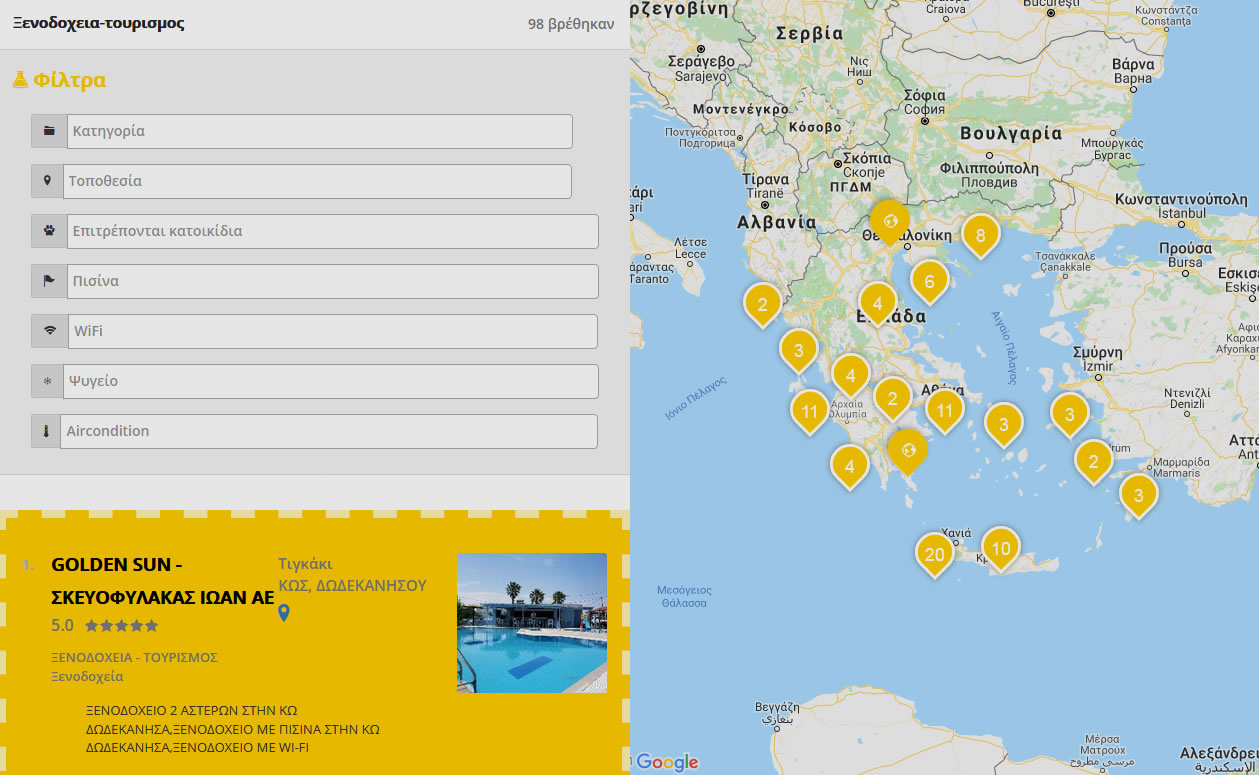Click the cluster marker 2 near Μαρμαρίδα
This screenshot has width=1259, height=775.
1093,462
